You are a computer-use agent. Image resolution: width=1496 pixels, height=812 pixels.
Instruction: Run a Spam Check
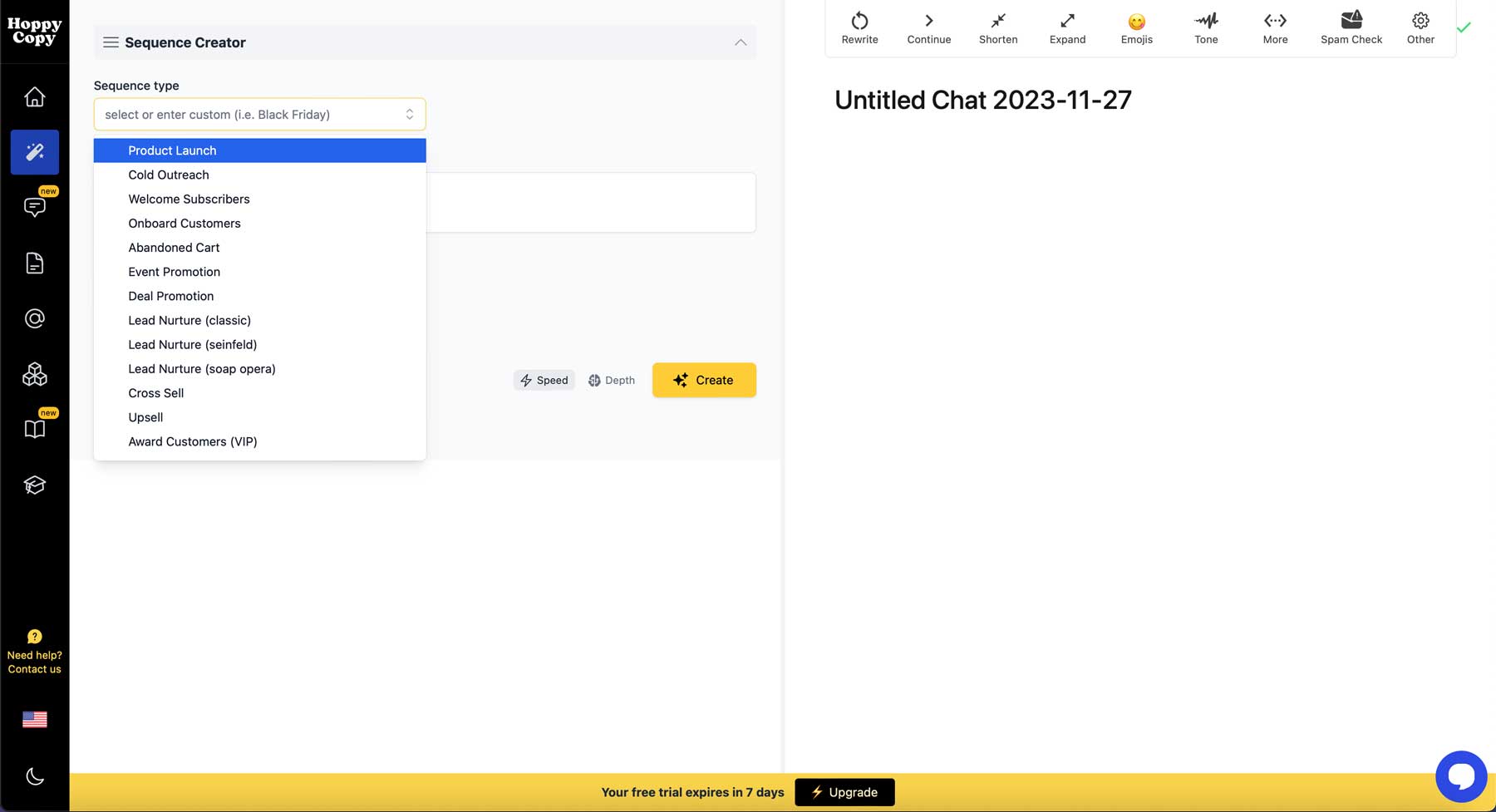point(1350,27)
